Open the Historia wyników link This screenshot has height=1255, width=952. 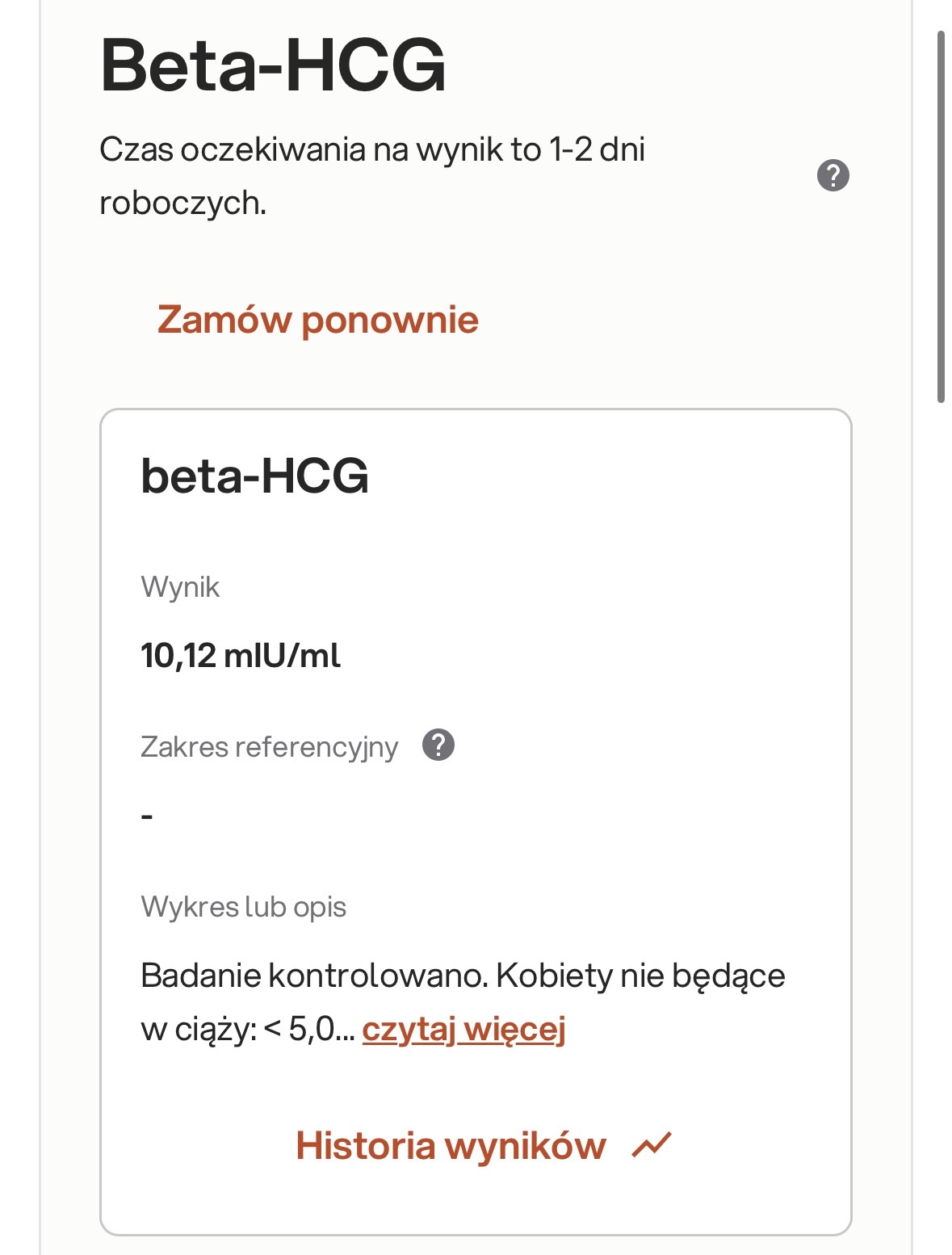[x=451, y=1145]
